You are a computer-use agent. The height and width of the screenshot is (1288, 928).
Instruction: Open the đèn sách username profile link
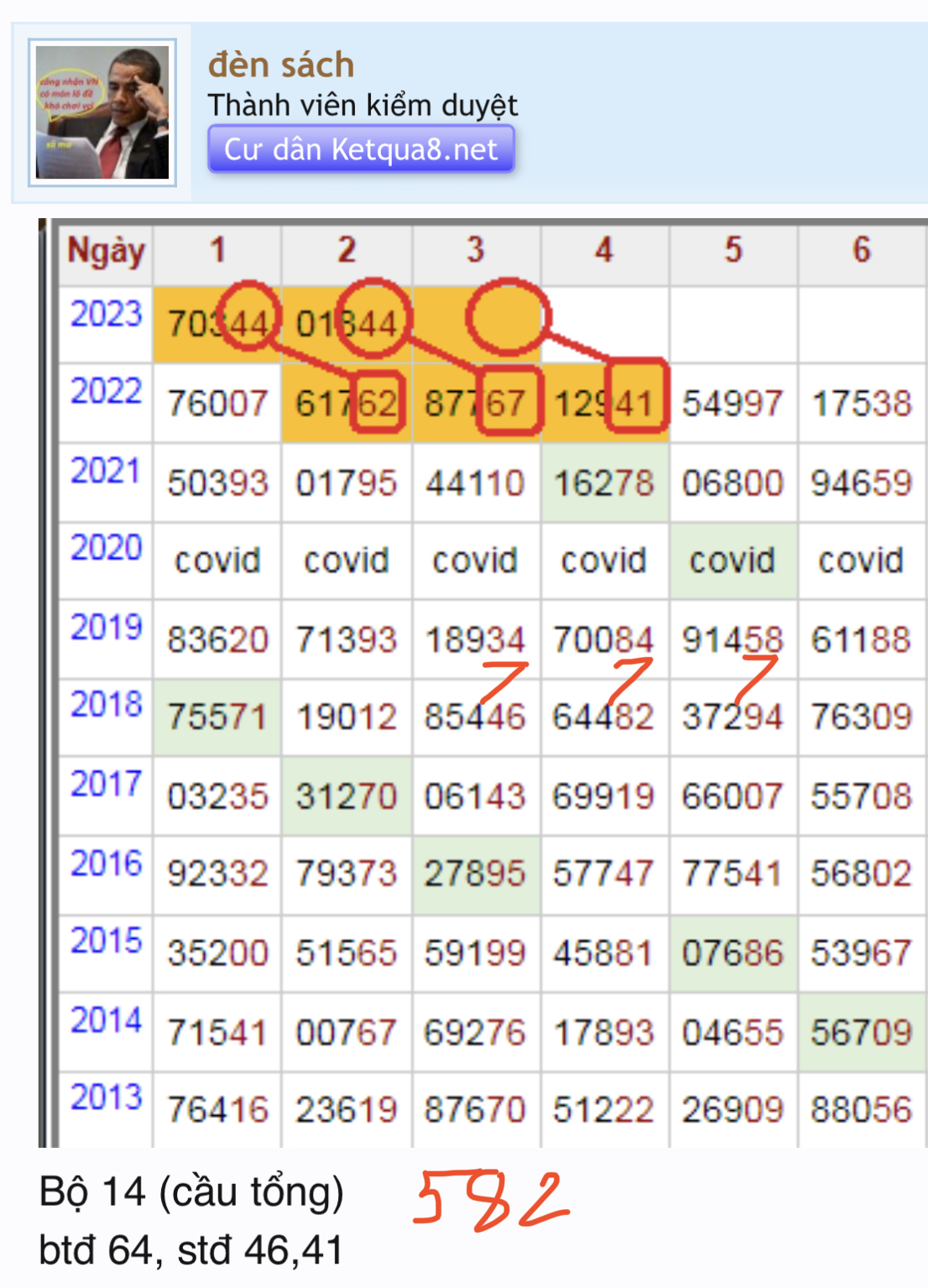click(281, 65)
